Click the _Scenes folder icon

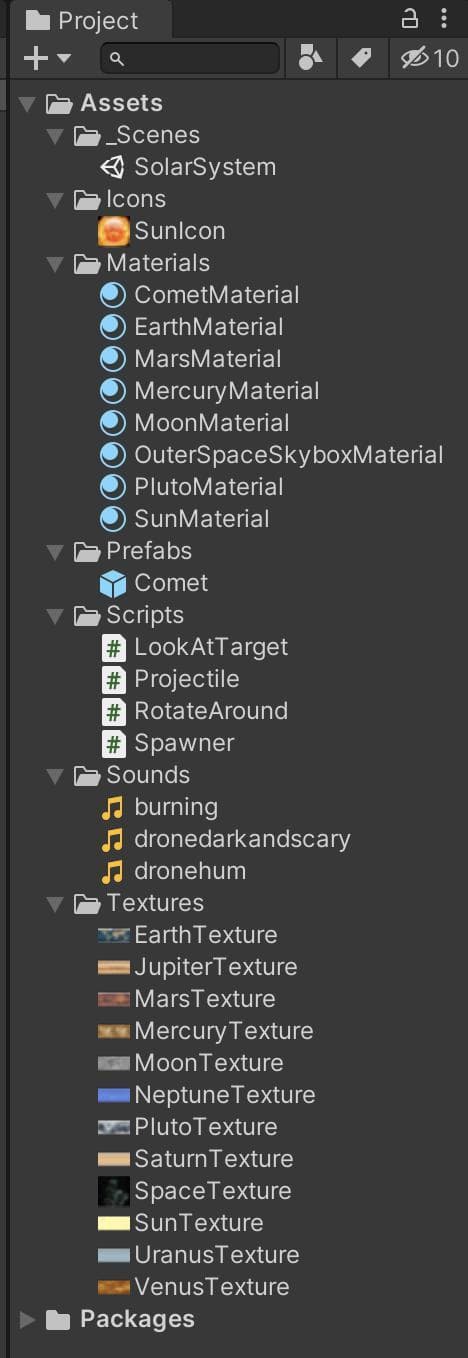87,135
